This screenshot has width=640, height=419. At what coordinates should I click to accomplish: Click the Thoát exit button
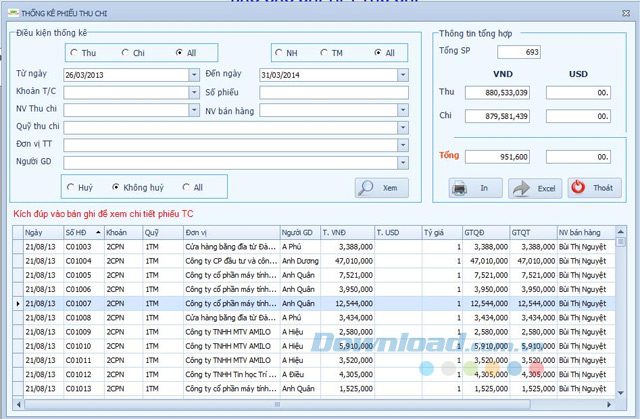[594, 187]
